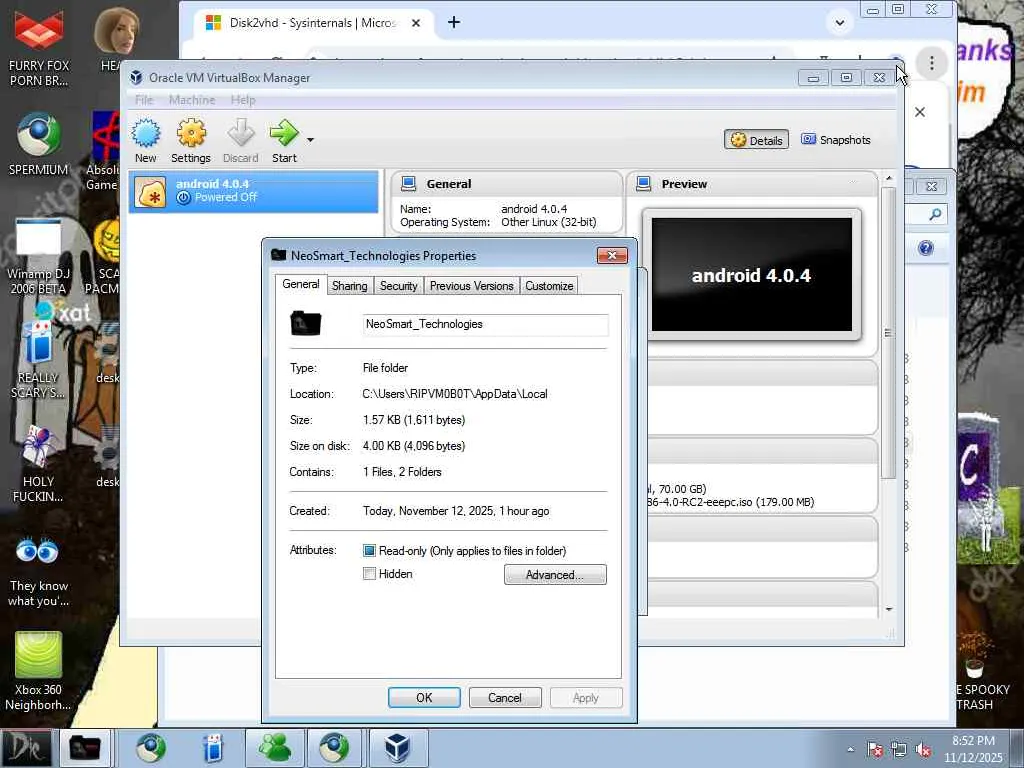Click the VirtualBox cube taskbar icon
Viewport: 1024px width, 768px height.
(398, 748)
